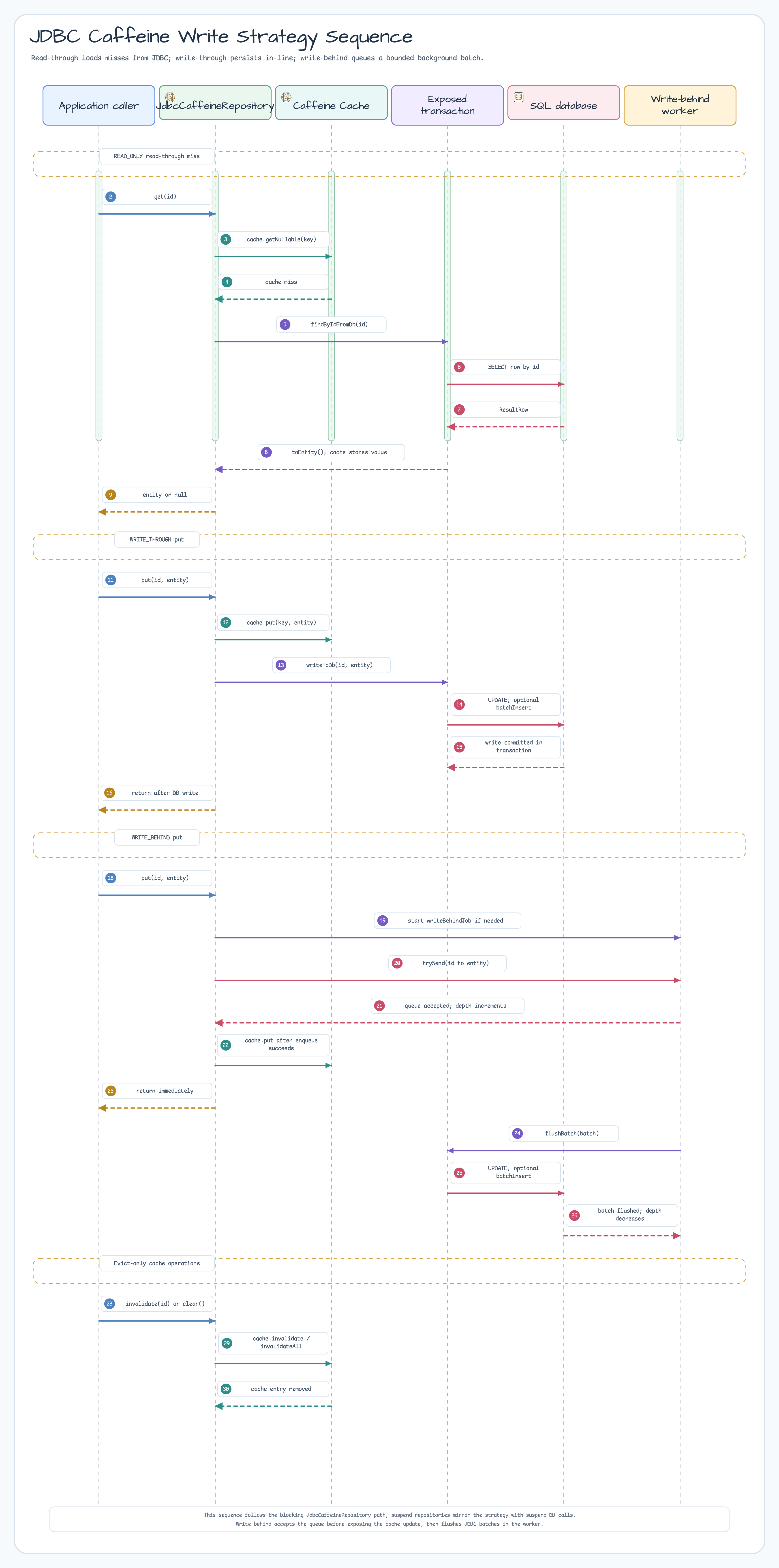Image resolution: width=779 pixels, height=1568 pixels.
Task: Click the SQL database cylinder icon
Action: [518, 97]
